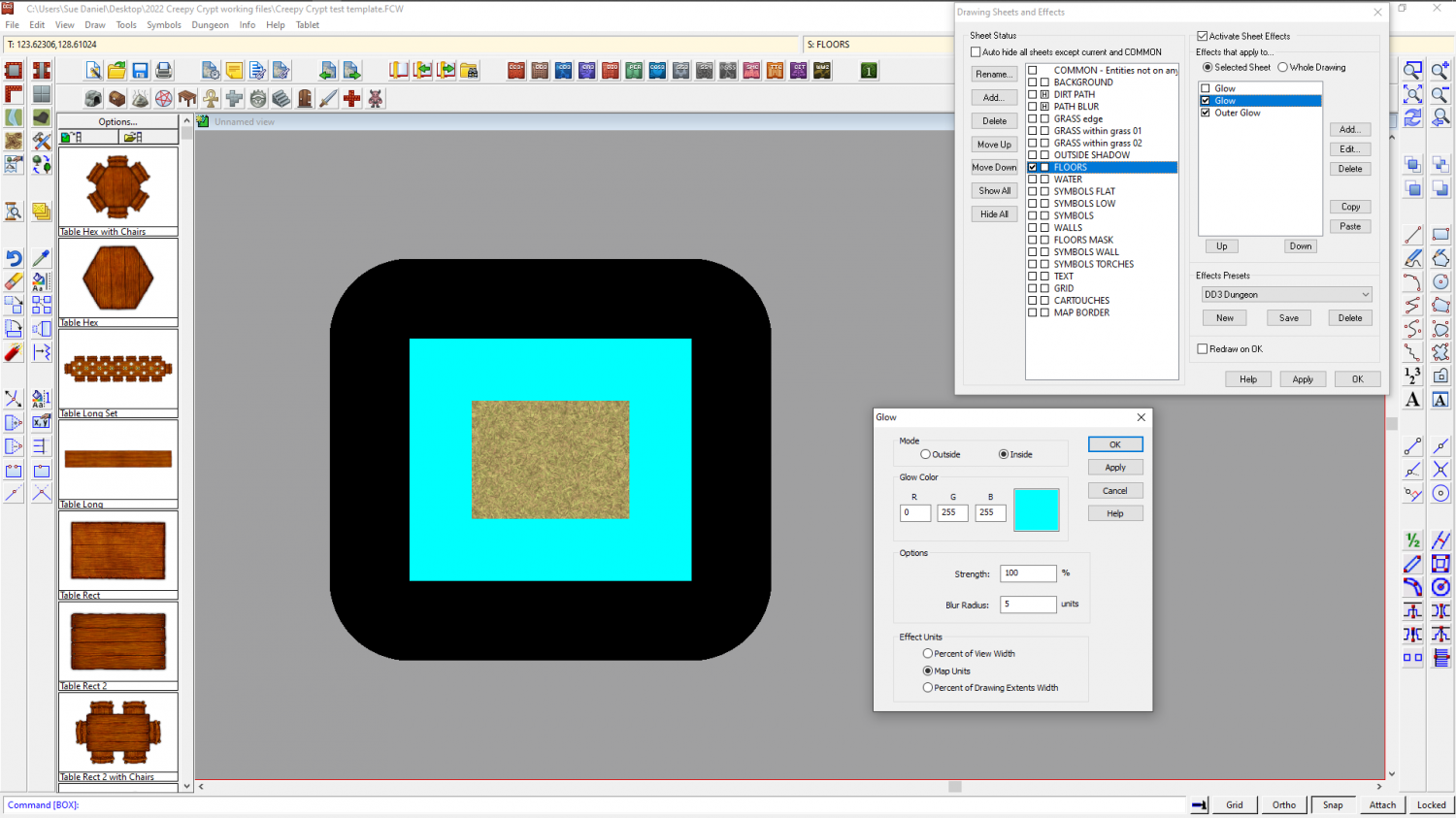
Task: Open the Dungeon menu
Action: click(210, 25)
